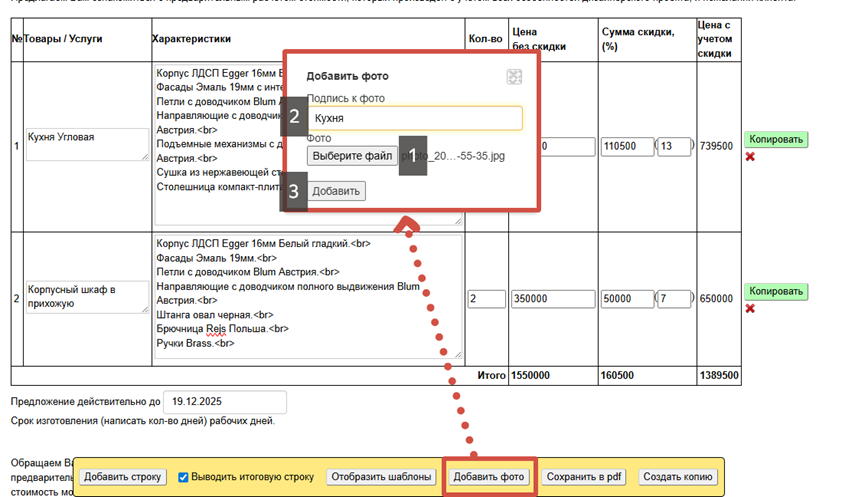This screenshot has height=497, width=842.
Task: Click 'Выберите файл' button
Action: [x=351, y=157]
